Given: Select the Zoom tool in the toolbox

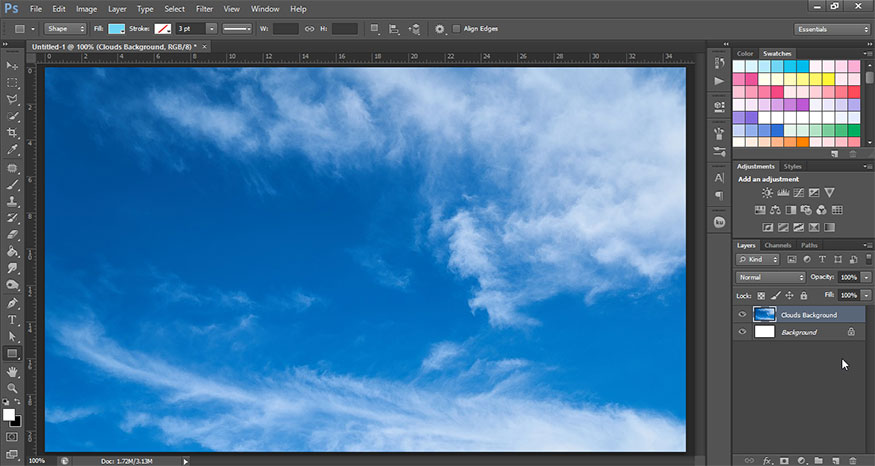Looking at the screenshot, I should click(13, 388).
